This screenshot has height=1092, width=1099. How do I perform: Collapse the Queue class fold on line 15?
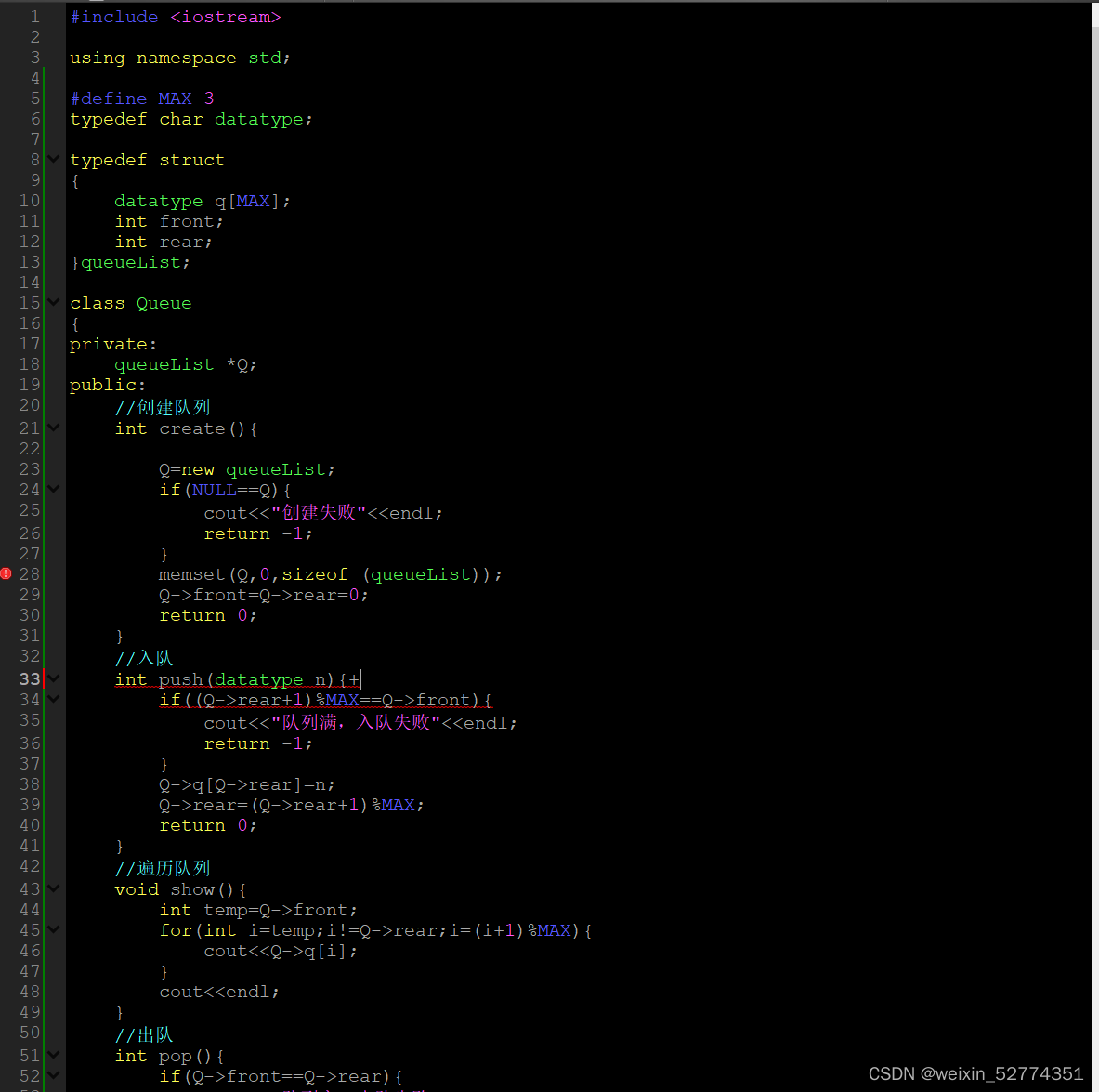point(53,302)
